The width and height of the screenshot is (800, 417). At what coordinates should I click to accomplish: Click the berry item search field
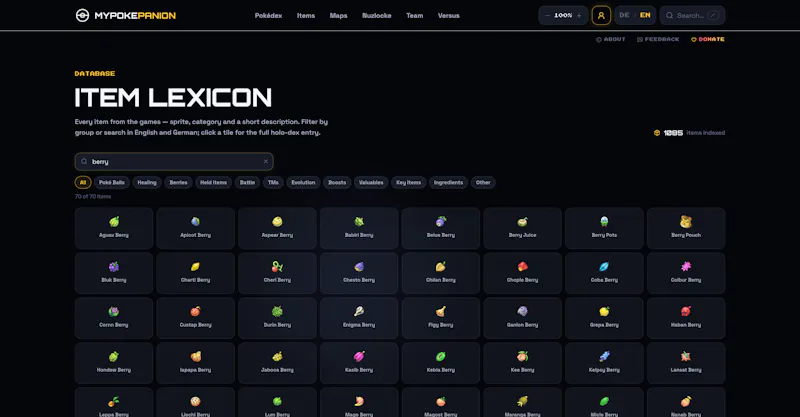(x=174, y=161)
